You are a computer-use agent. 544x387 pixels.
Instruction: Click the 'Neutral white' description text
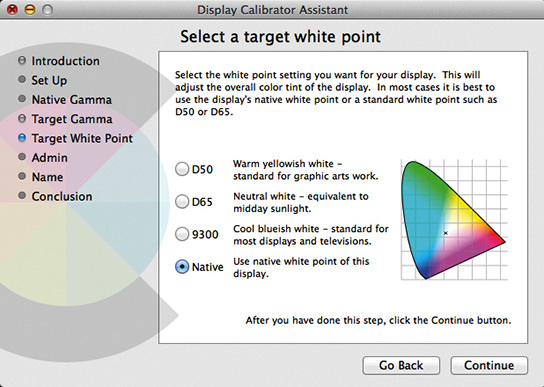coord(301,202)
